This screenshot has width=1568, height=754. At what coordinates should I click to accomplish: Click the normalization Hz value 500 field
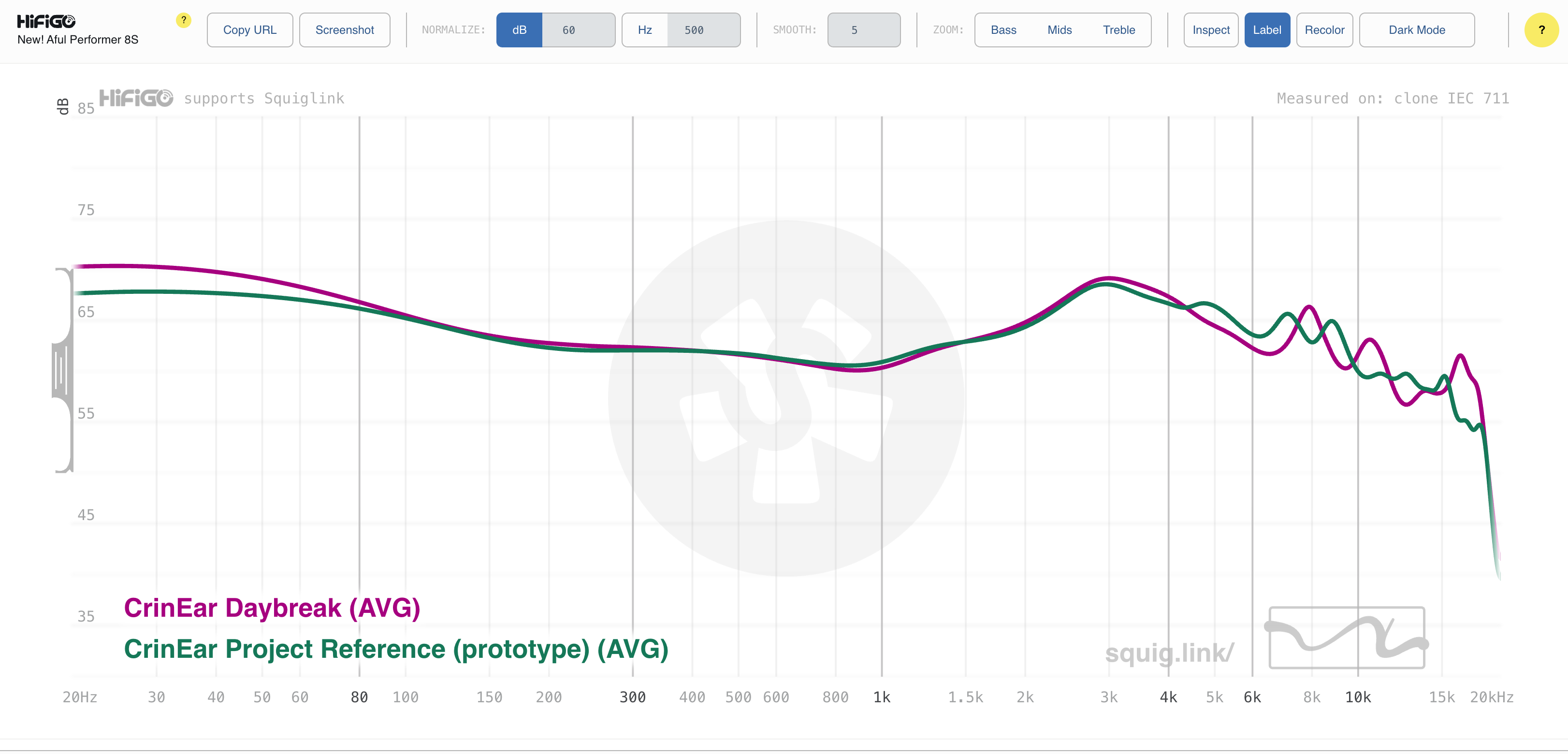[703, 30]
